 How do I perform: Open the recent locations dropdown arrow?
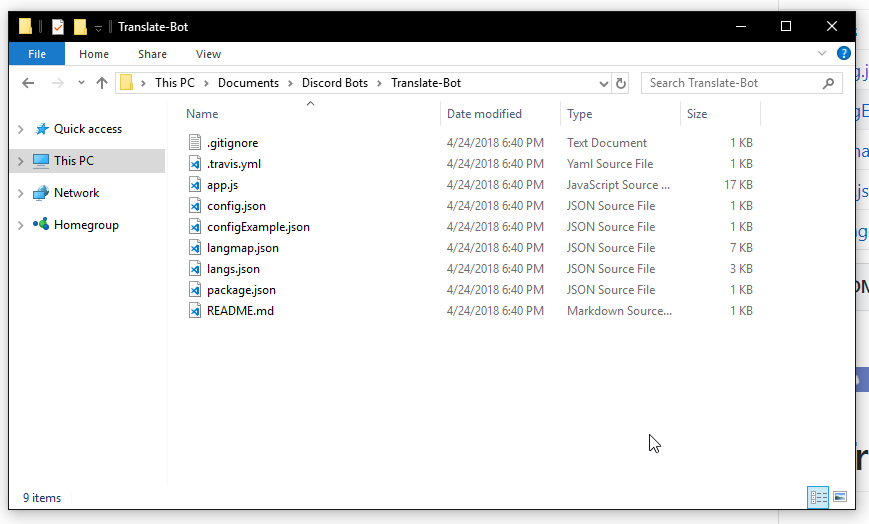click(x=81, y=83)
